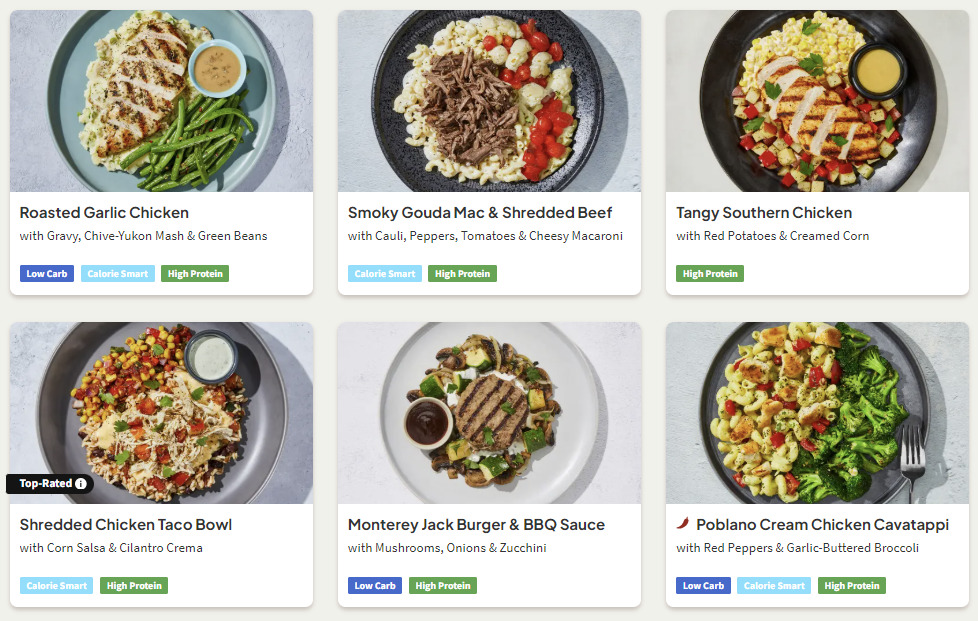View the Poblano Cream Chicken Cavatappi photo
Screen dimensions: 978x621
817,412
